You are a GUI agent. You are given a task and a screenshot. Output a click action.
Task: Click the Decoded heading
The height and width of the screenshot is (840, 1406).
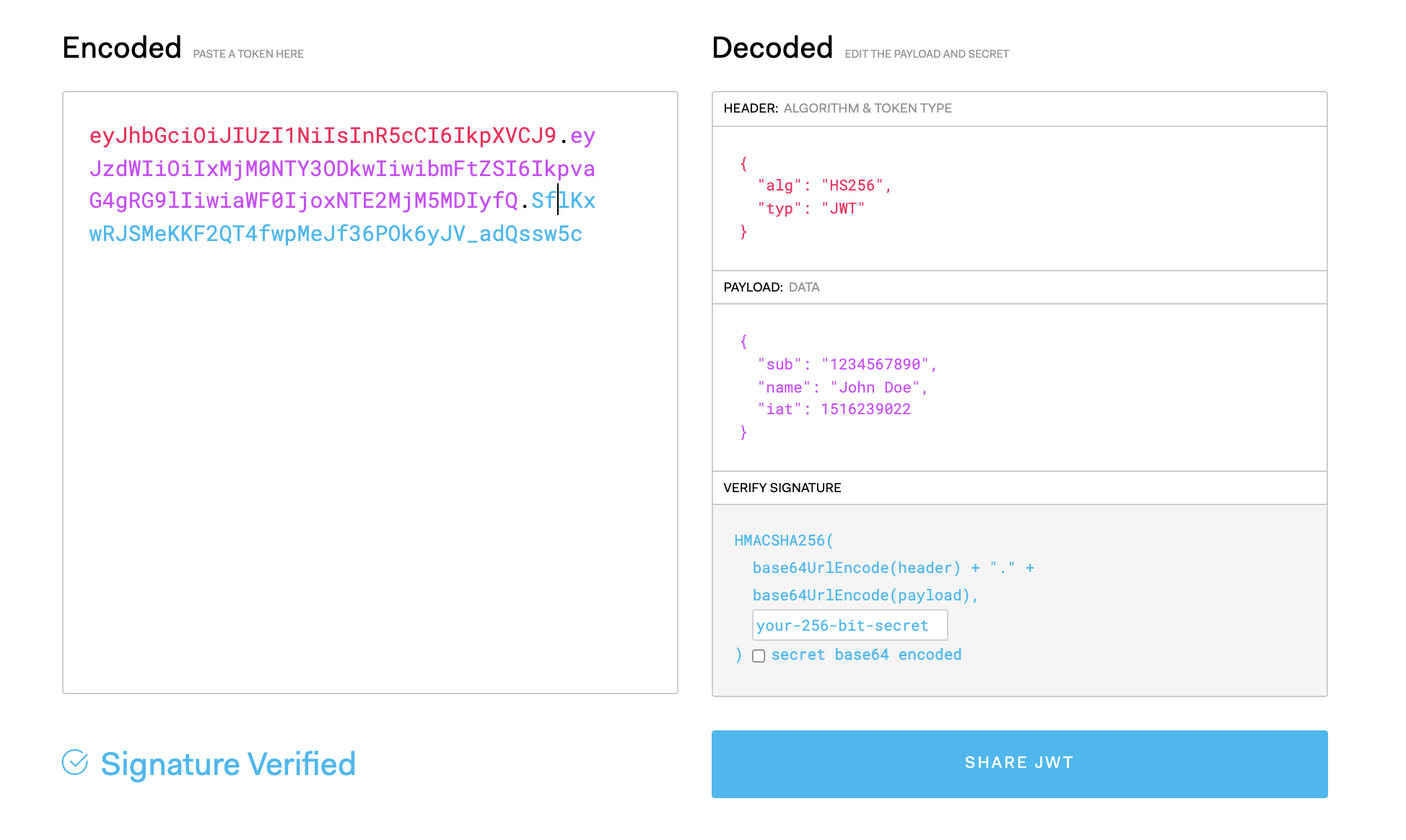772,48
